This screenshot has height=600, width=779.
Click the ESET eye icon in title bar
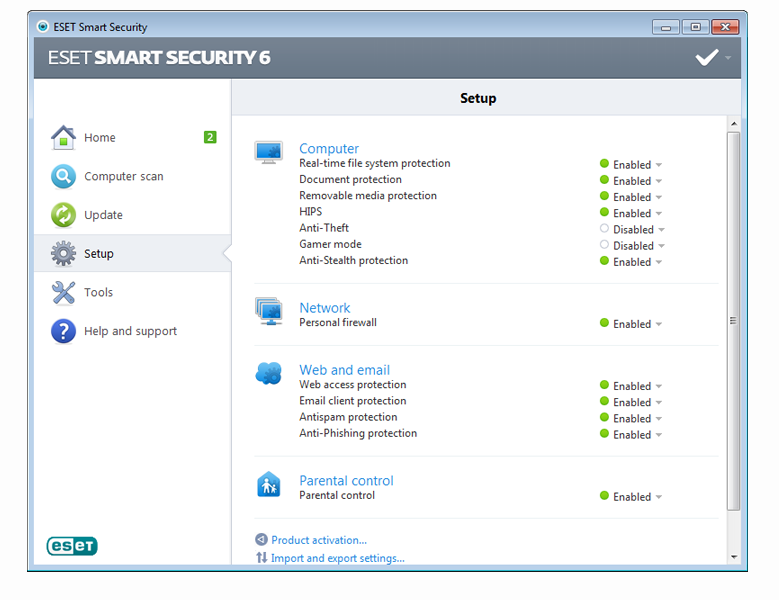point(43,26)
